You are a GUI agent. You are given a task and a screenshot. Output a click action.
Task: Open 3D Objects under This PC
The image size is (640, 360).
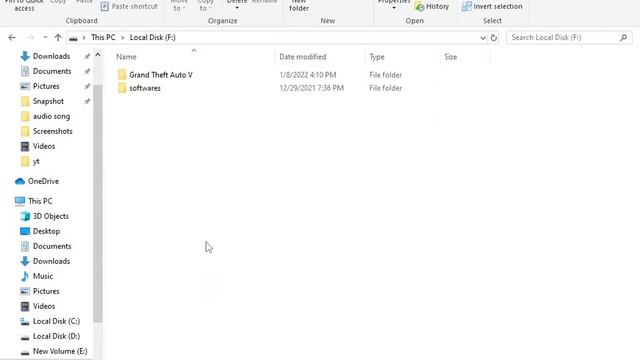51,216
